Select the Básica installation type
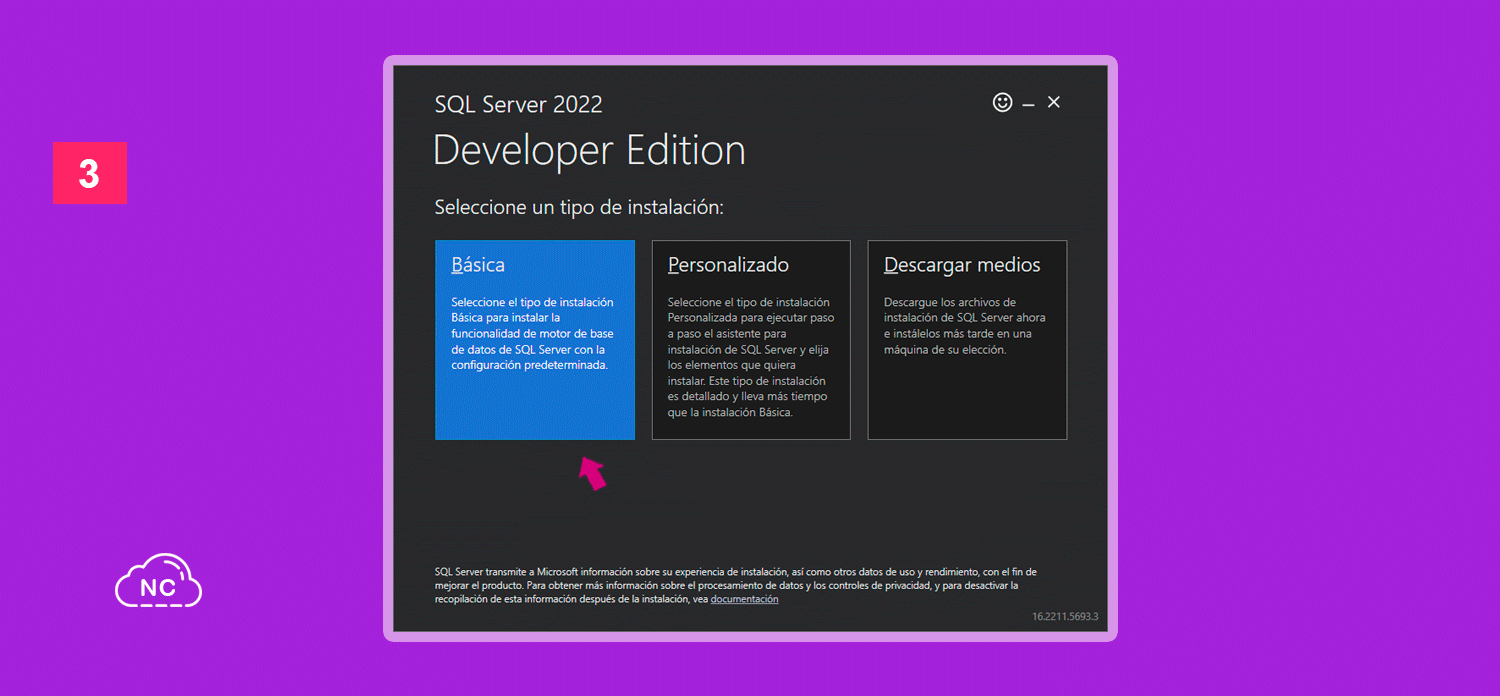The width and height of the screenshot is (1500, 696). [x=535, y=340]
